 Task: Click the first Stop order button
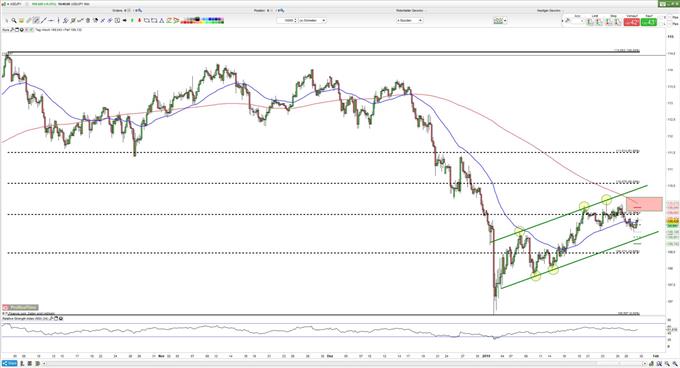pos(608,22)
